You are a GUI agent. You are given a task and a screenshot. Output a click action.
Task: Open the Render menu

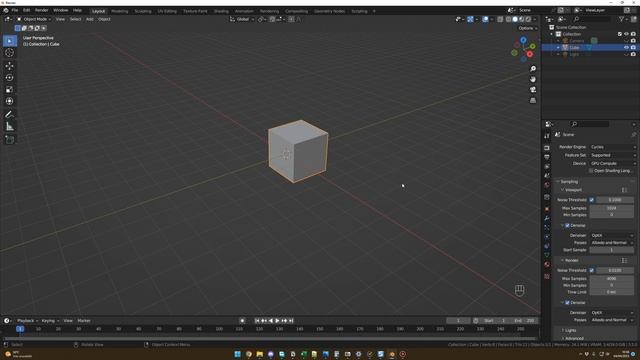coord(41,10)
